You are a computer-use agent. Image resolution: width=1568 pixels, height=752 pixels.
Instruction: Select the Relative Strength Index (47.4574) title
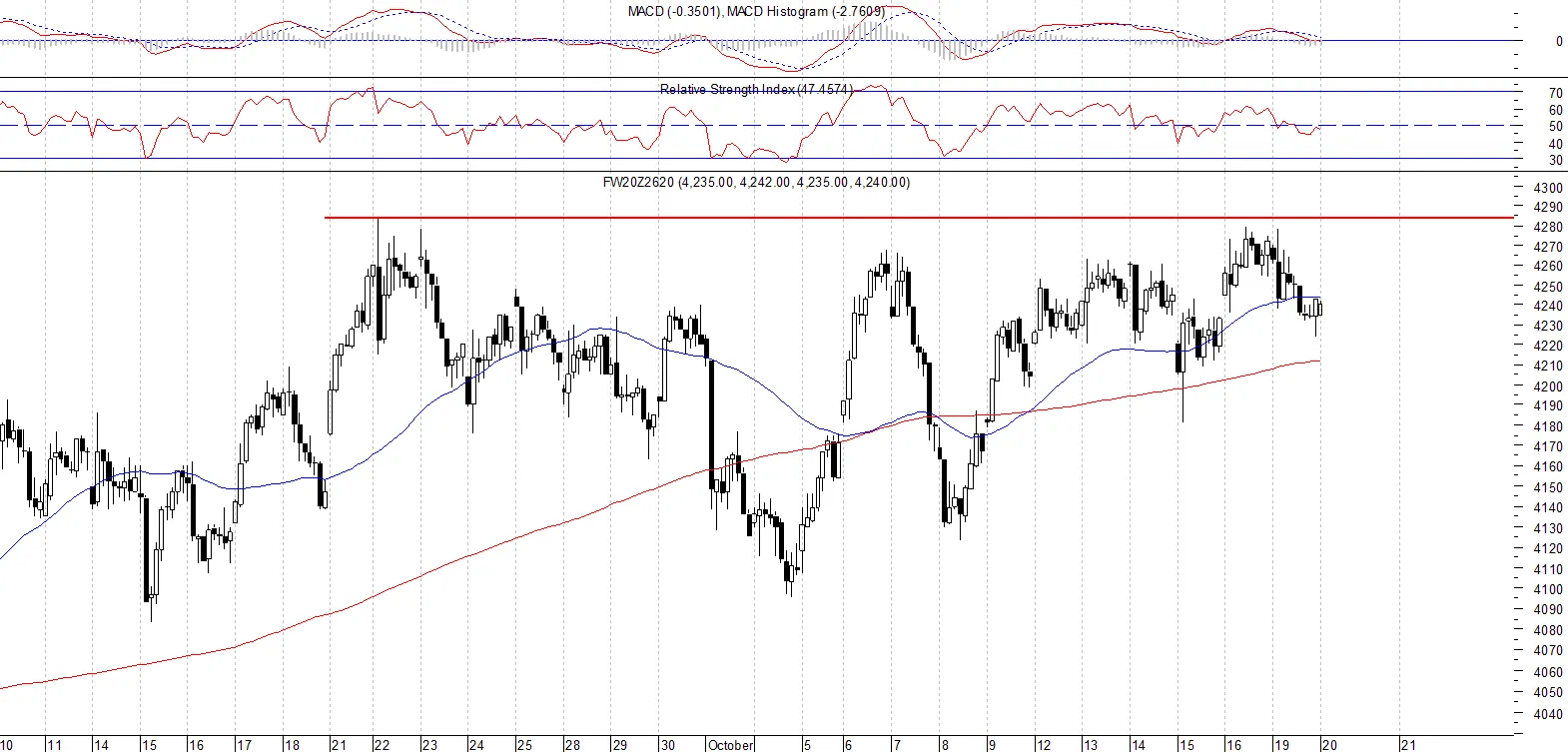tap(756, 89)
